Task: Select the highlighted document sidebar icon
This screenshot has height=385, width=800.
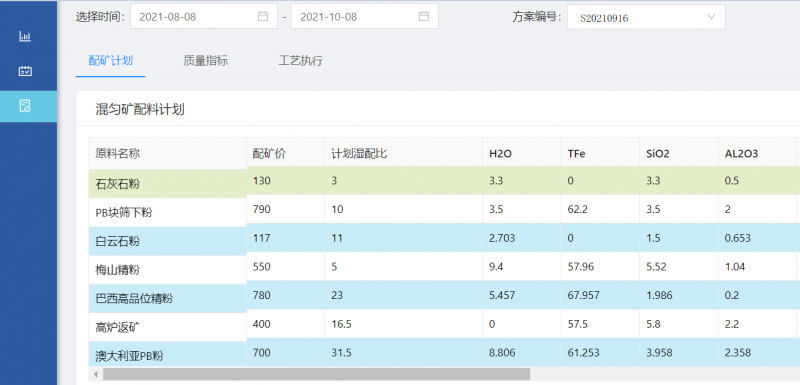Action: click(25, 106)
